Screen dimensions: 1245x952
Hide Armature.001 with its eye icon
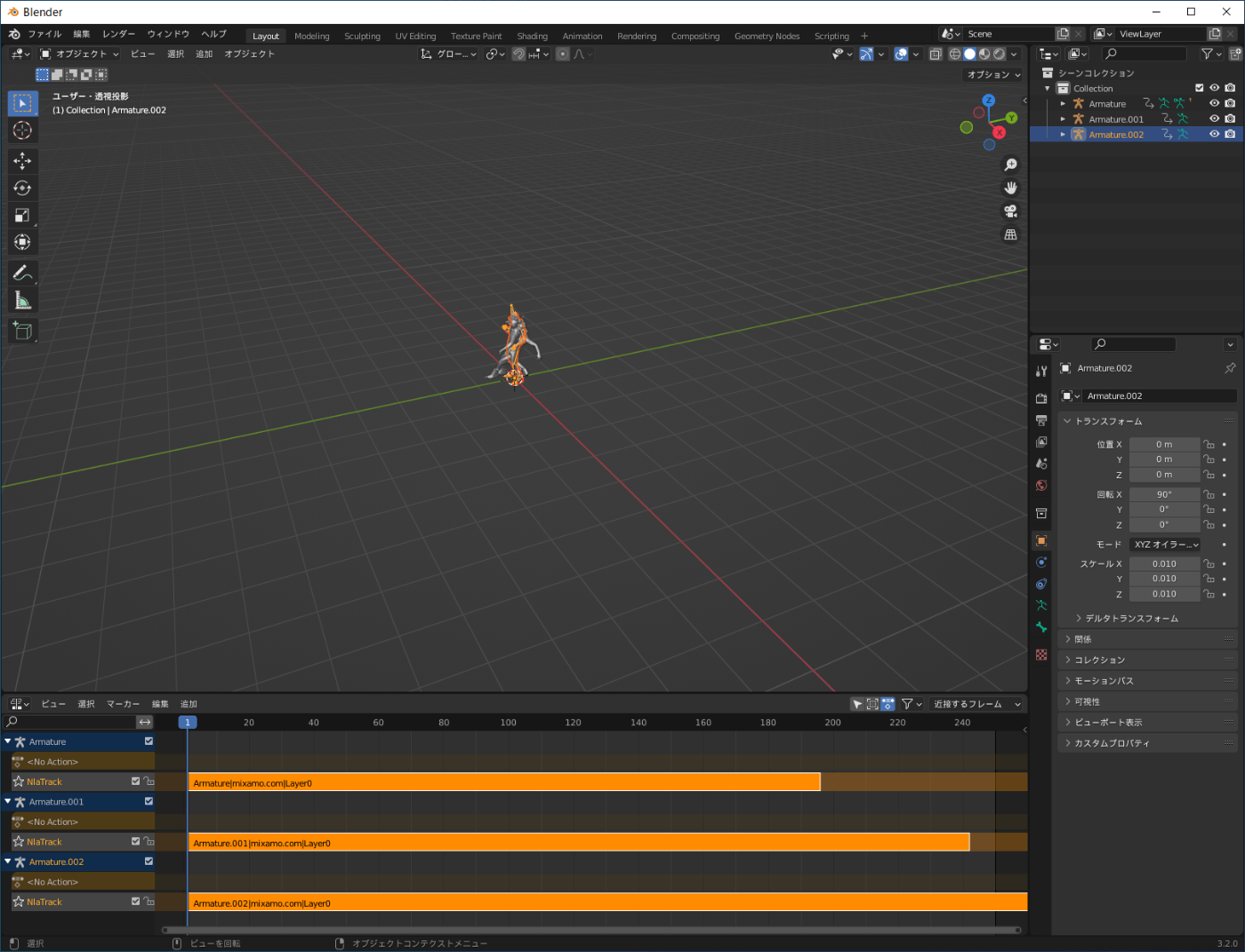tap(1214, 119)
